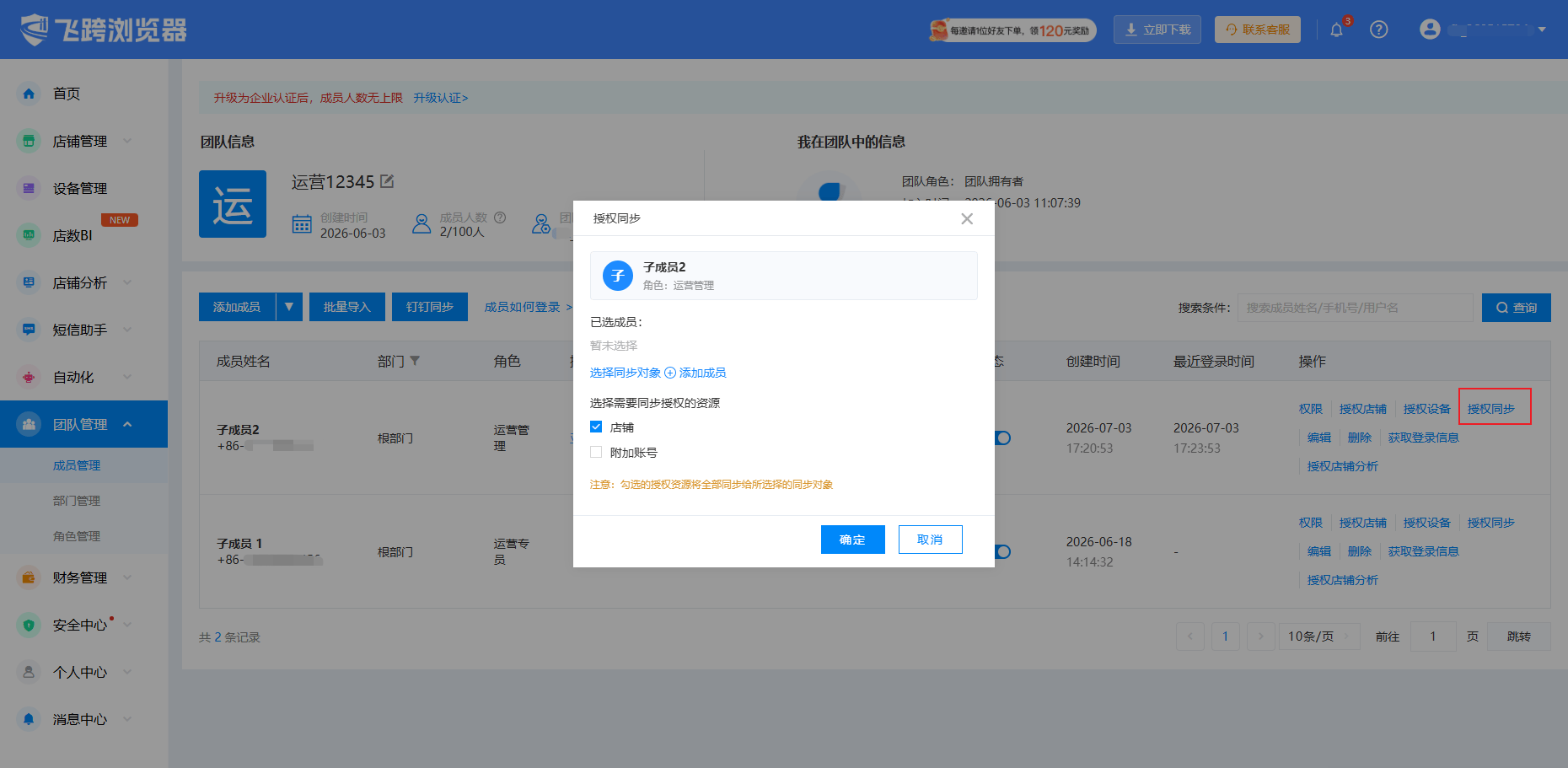Click the 确定 button in the dialog
The image size is (1568, 768).
[x=852, y=540]
